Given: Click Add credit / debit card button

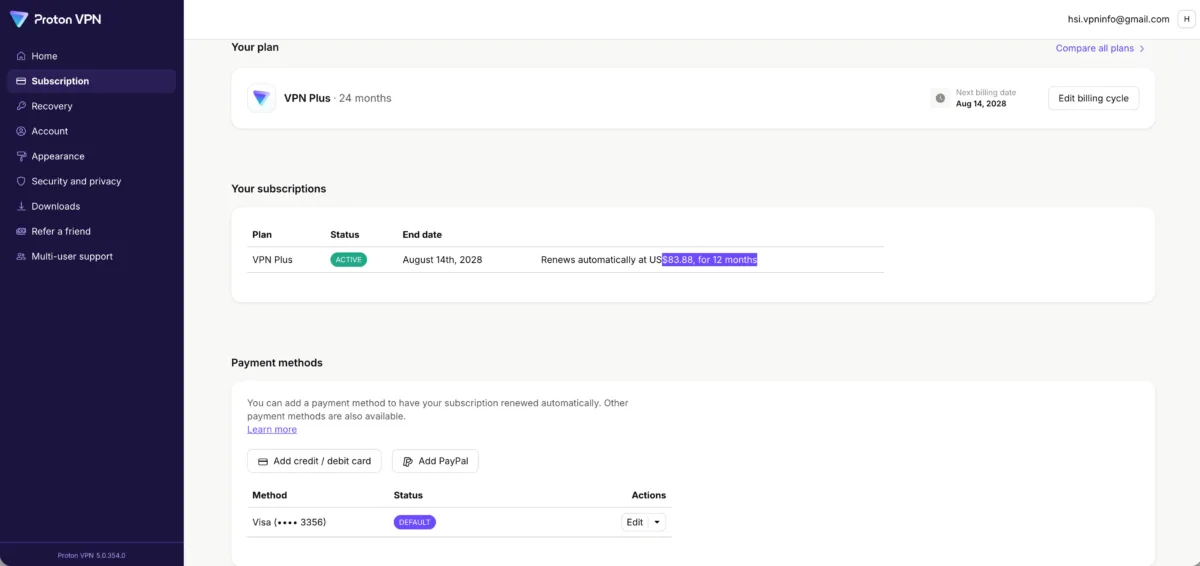Looking at the screenshot, I should (x=314, y=461).
